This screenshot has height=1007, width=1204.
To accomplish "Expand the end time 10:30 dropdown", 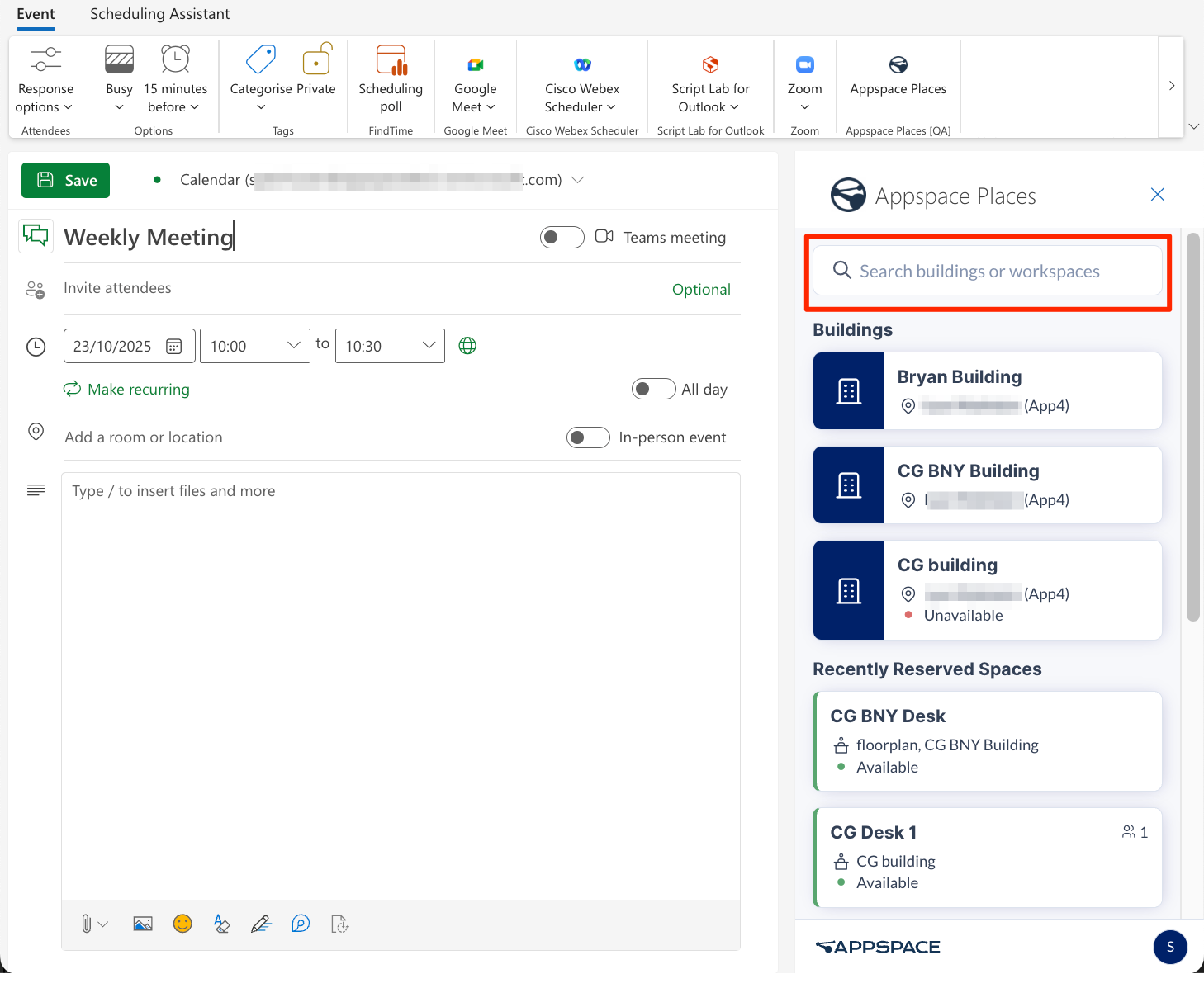I will click(x=429, y=345).
